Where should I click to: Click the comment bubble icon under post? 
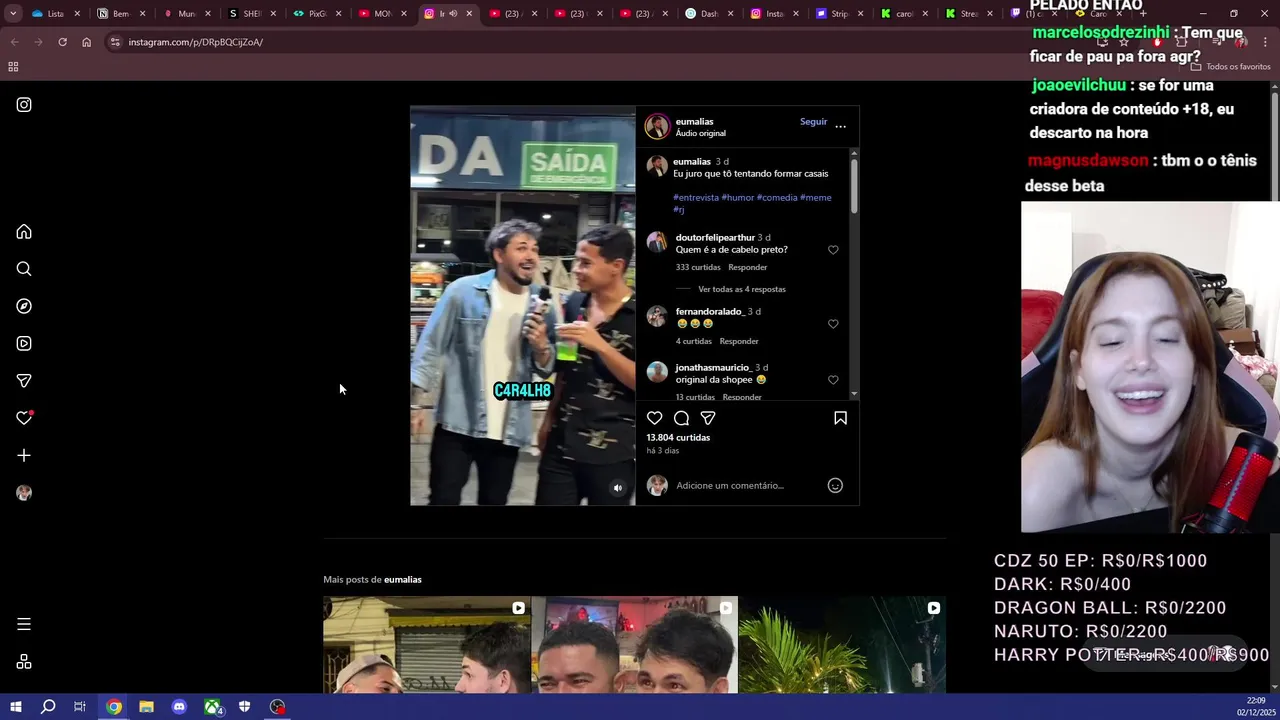tap(681, 418)
